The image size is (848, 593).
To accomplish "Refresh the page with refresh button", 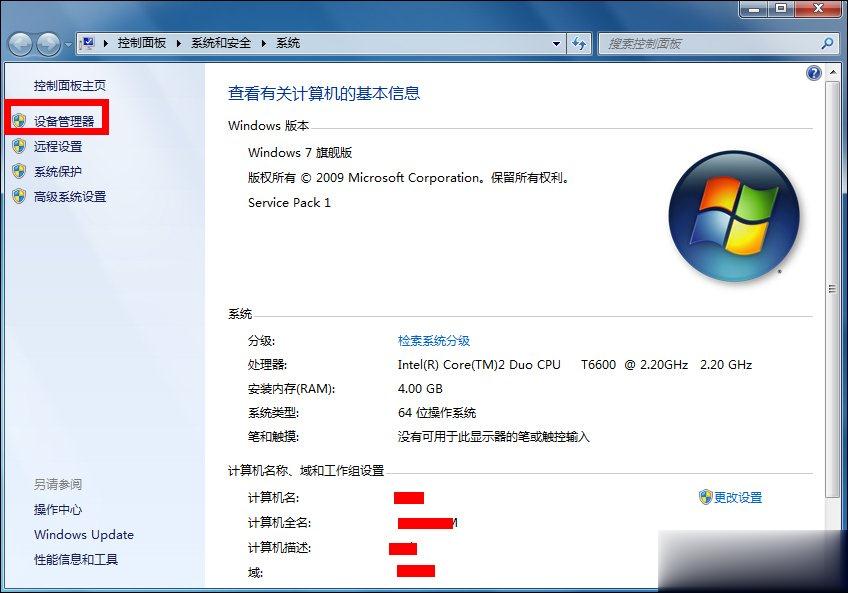I will pos(579,44).
